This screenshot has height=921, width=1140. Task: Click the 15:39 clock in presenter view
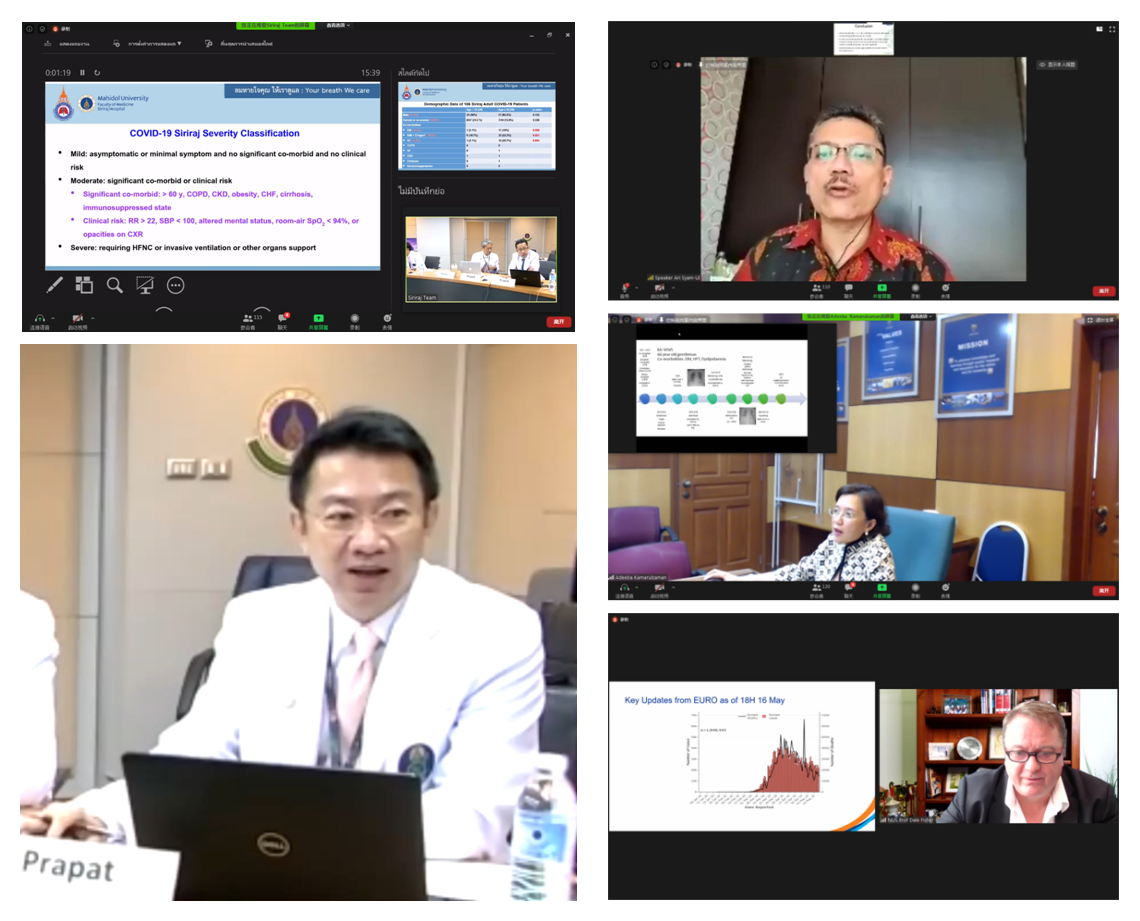click(x=370, y=73)
